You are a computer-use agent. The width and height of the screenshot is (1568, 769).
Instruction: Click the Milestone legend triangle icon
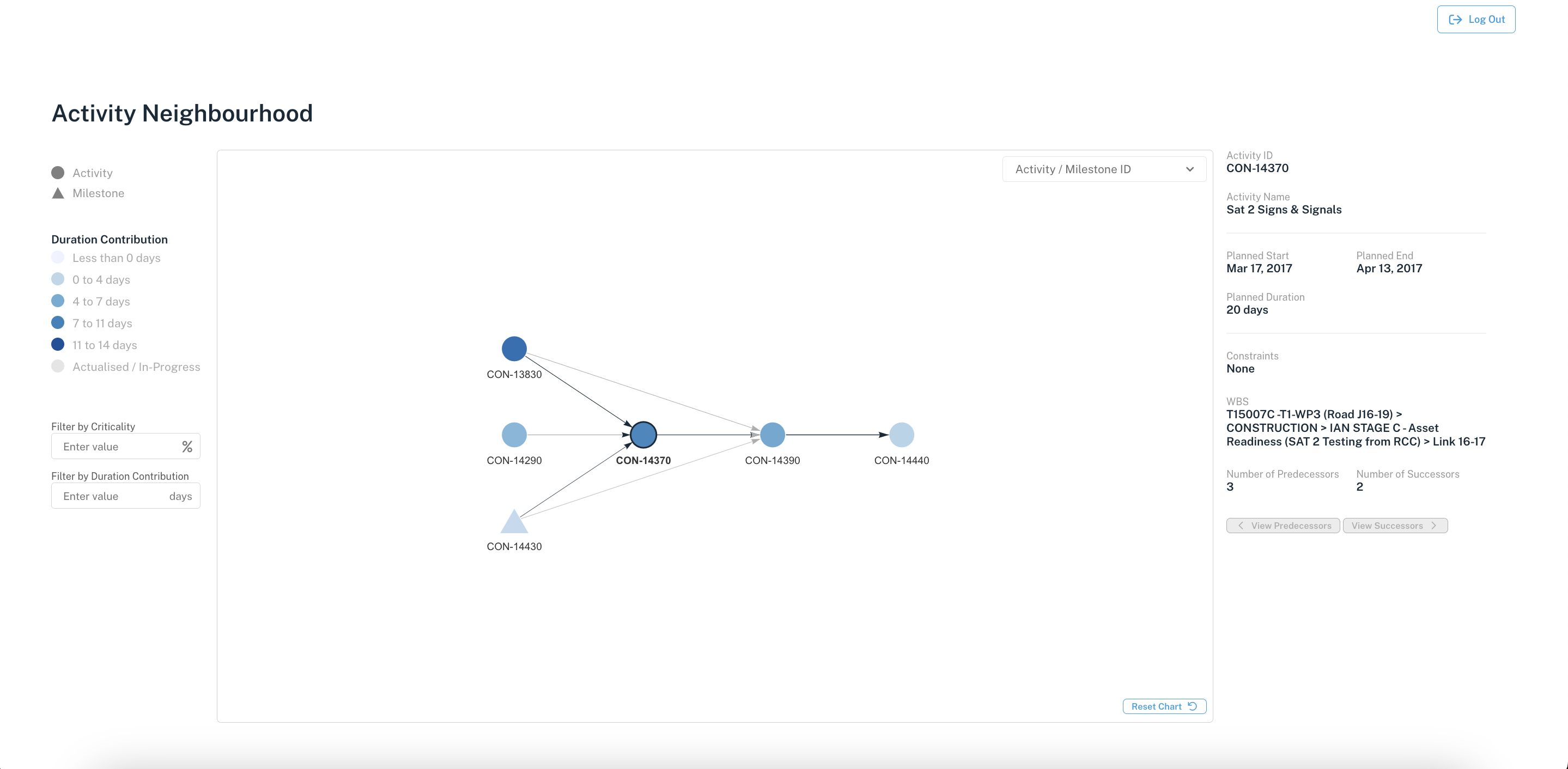[x=58, y=193]
